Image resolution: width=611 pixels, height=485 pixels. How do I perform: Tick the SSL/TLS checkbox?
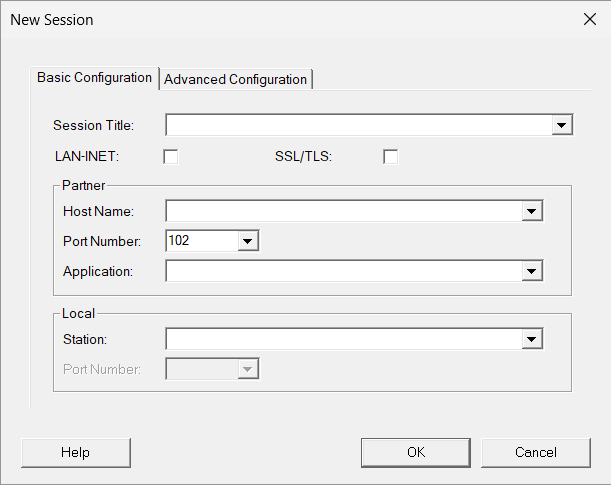tap(390, 157)
